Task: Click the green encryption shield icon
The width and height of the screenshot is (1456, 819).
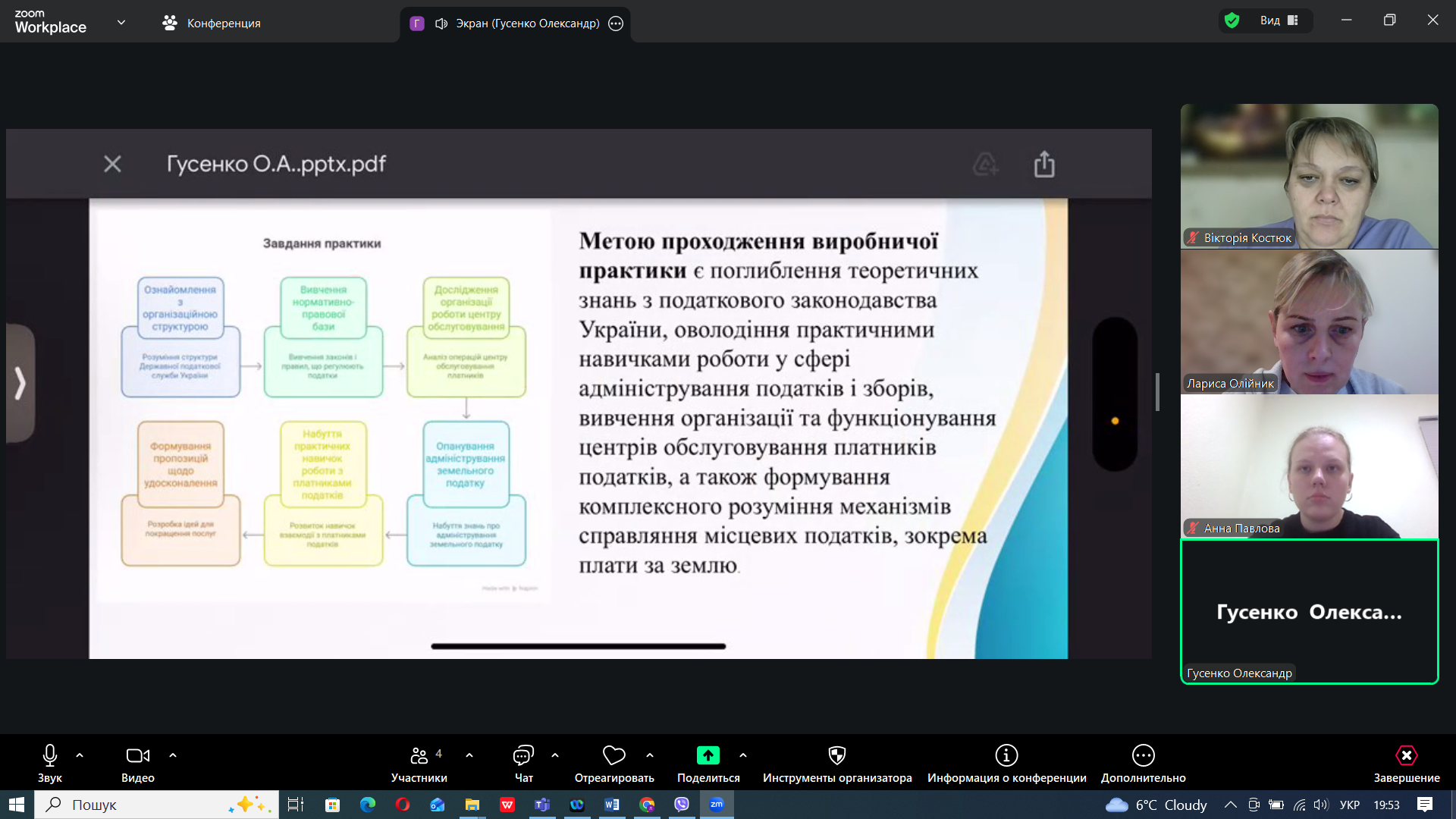Action: 1232,20
